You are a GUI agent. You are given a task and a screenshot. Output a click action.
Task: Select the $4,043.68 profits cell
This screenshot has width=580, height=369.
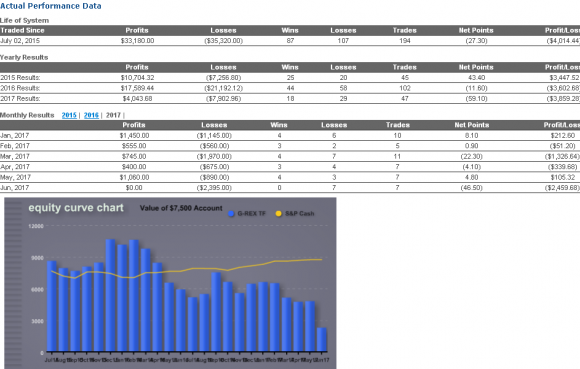(137, 99)
